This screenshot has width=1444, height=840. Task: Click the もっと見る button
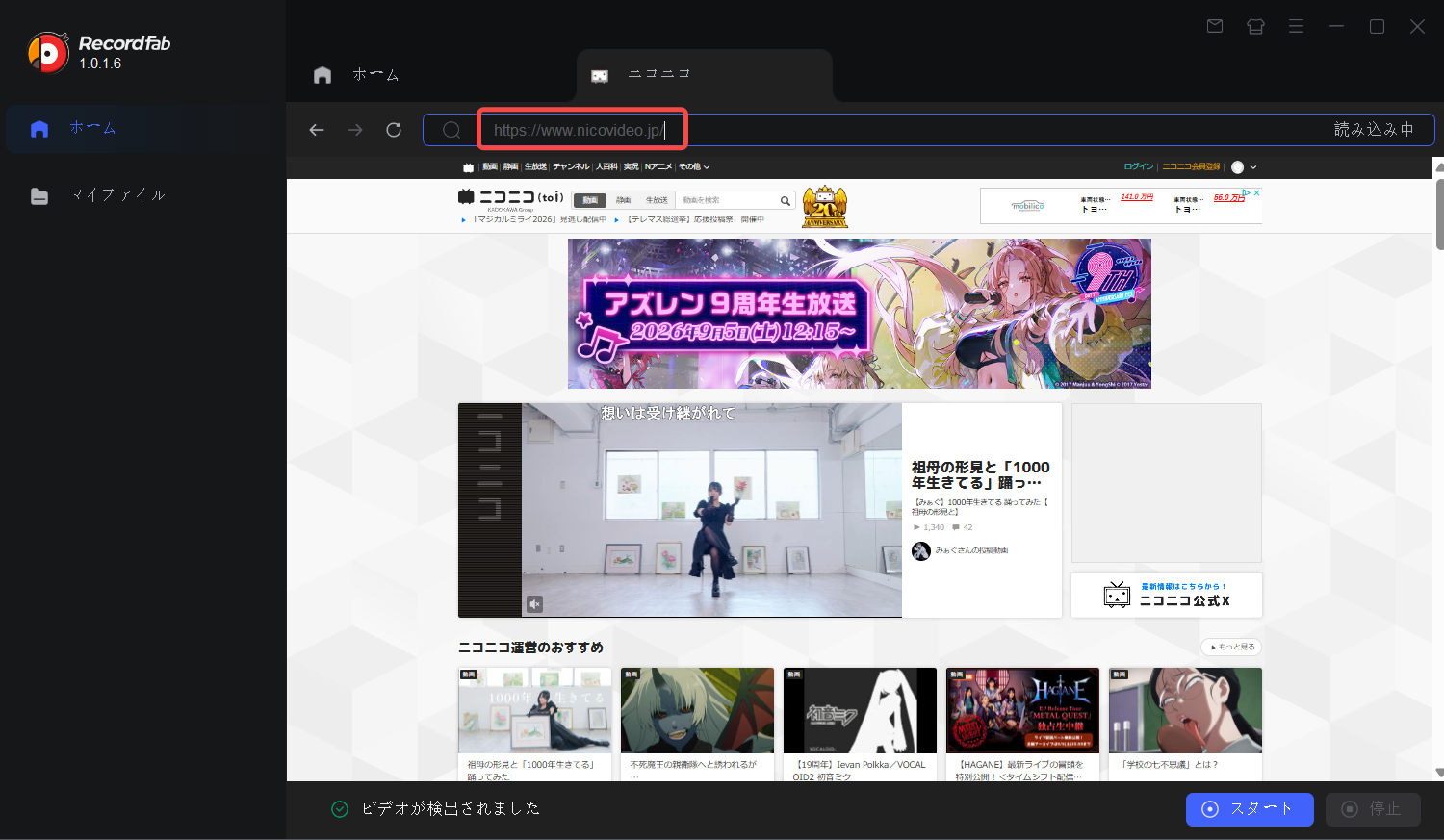pos(1231,648)
